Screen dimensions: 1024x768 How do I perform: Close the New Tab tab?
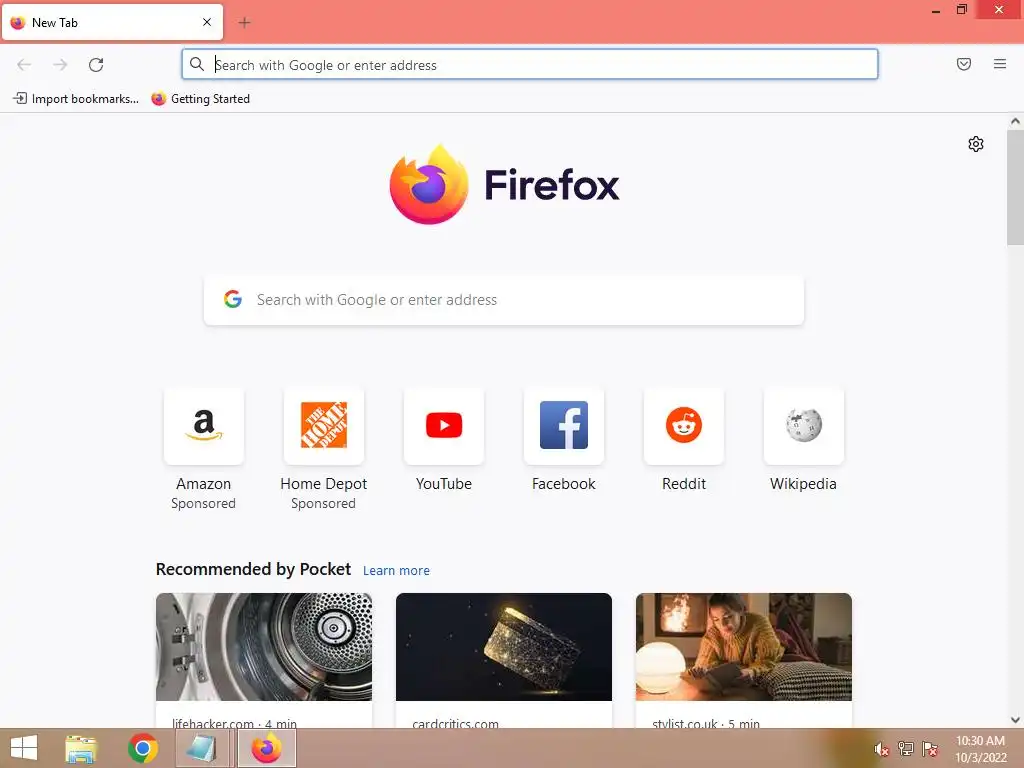pos(206,22)
